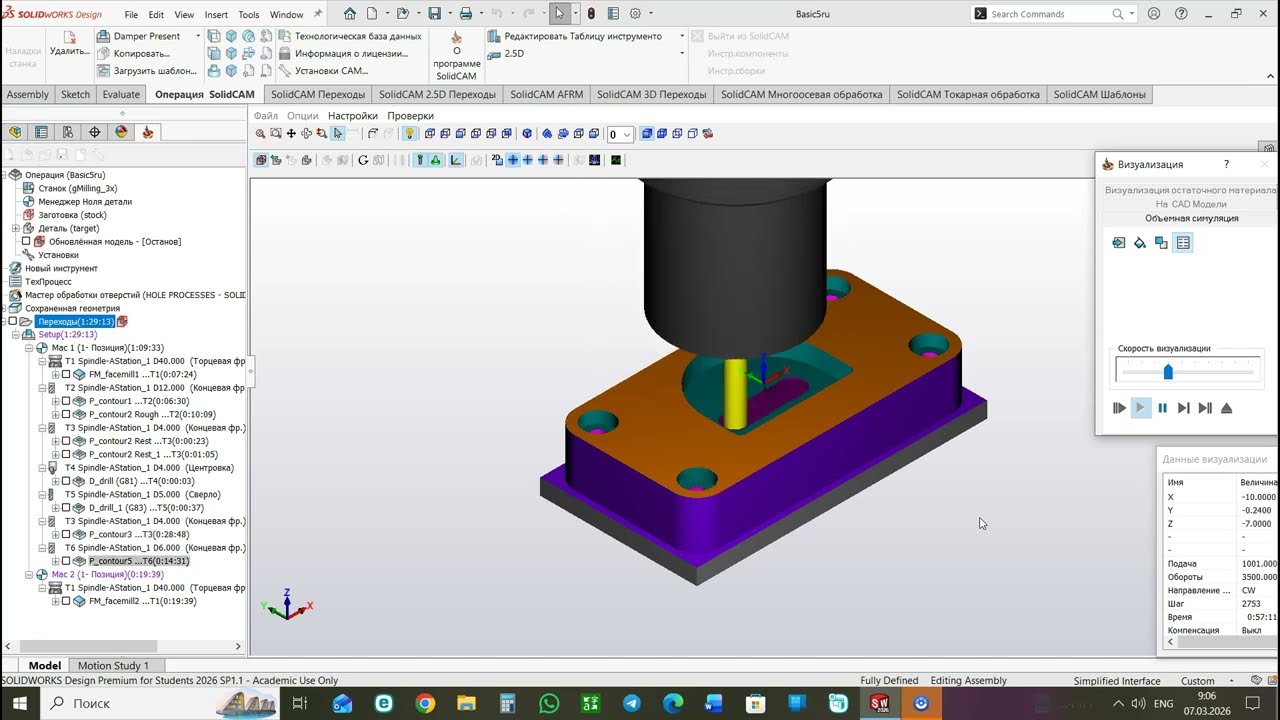Open the view number dropdown showing 0

(621, 135)
